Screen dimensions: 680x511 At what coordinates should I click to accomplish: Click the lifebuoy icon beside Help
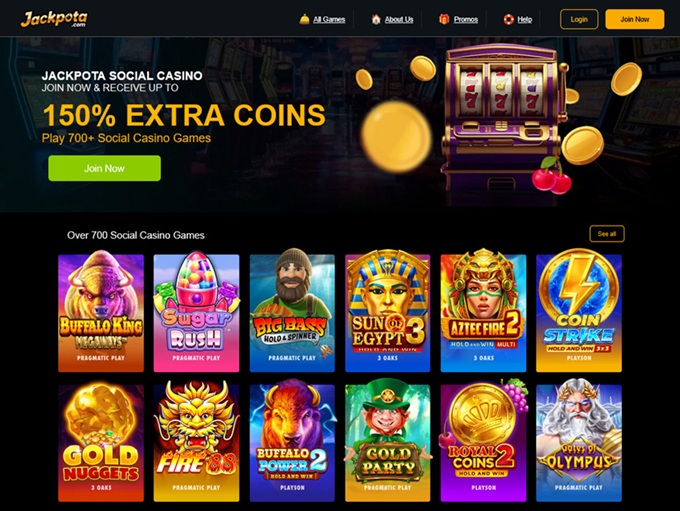pos(508,19)
